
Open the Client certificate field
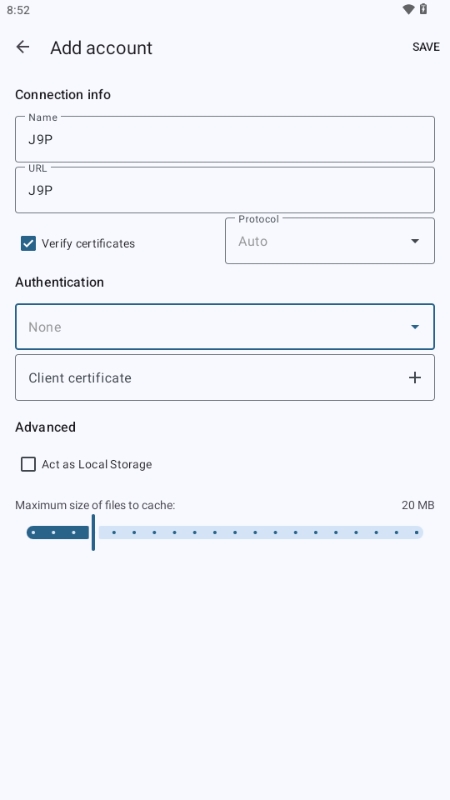coord(225,378)
